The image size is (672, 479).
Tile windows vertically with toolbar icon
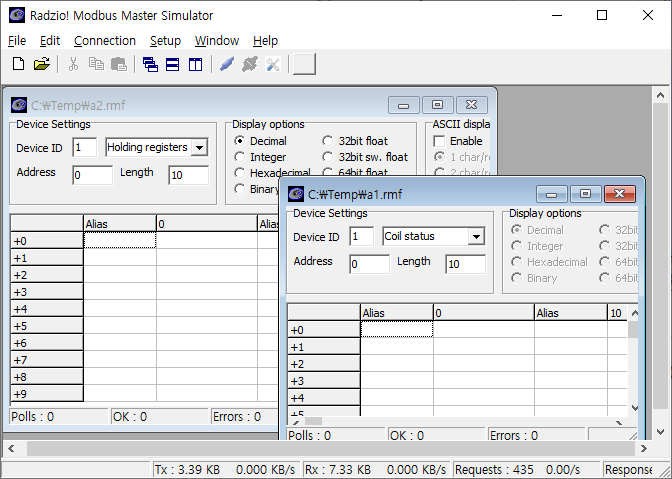click(x=195, y=64)
